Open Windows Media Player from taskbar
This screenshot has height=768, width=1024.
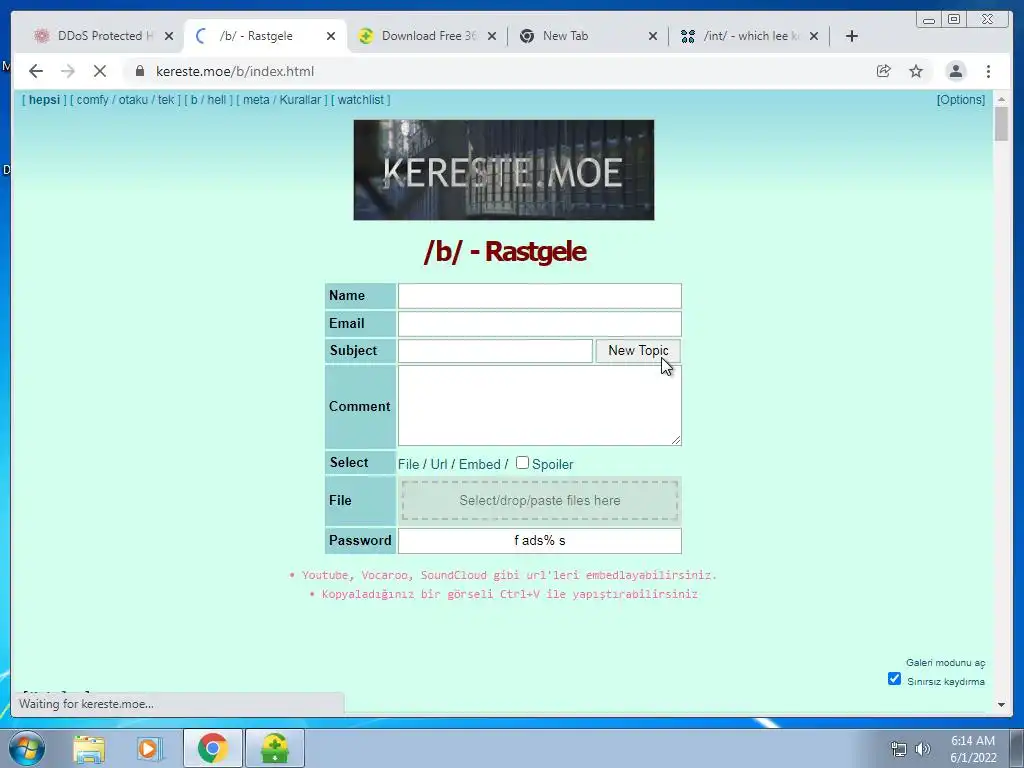(150, 748)
